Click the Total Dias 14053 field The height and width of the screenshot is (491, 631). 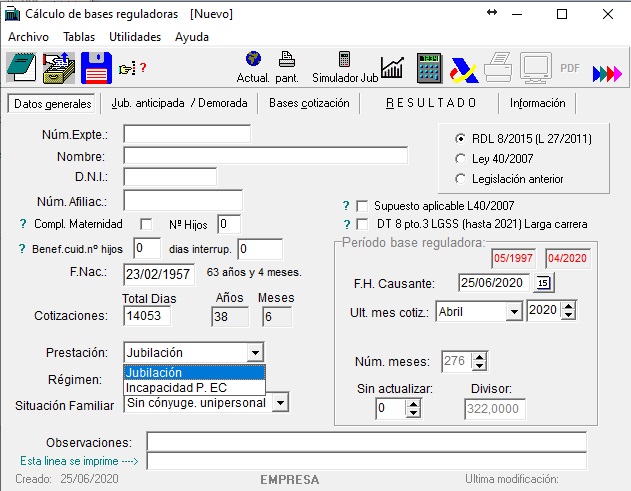[147, 316]
